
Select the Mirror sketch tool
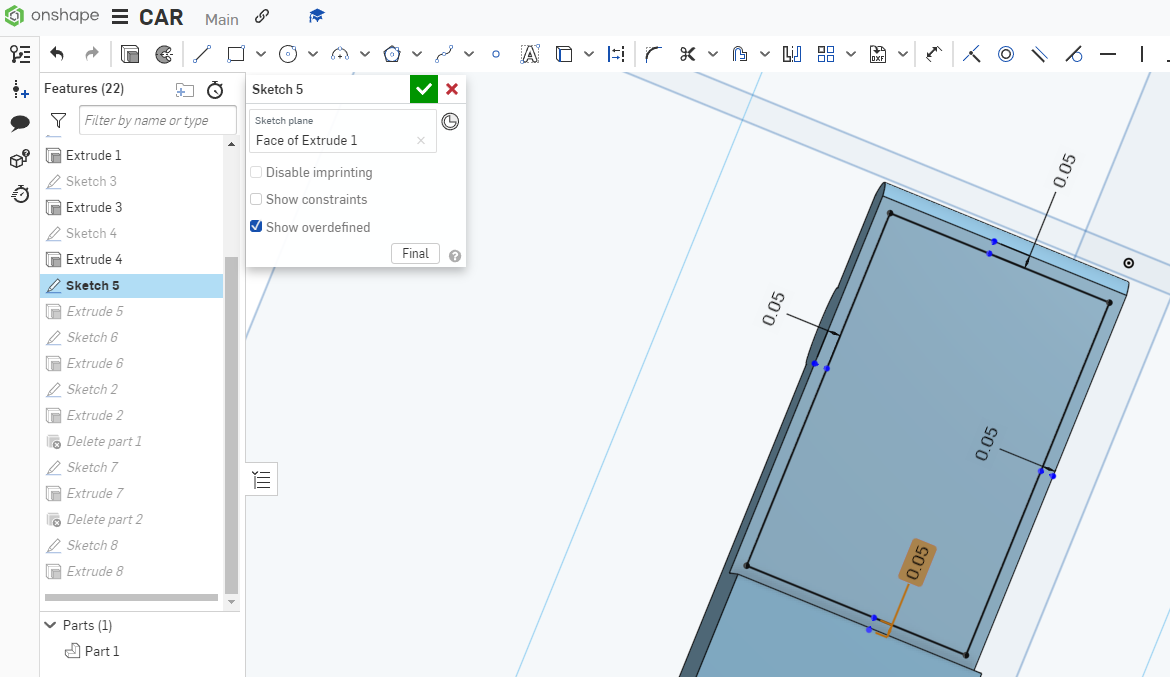point(792,54)
